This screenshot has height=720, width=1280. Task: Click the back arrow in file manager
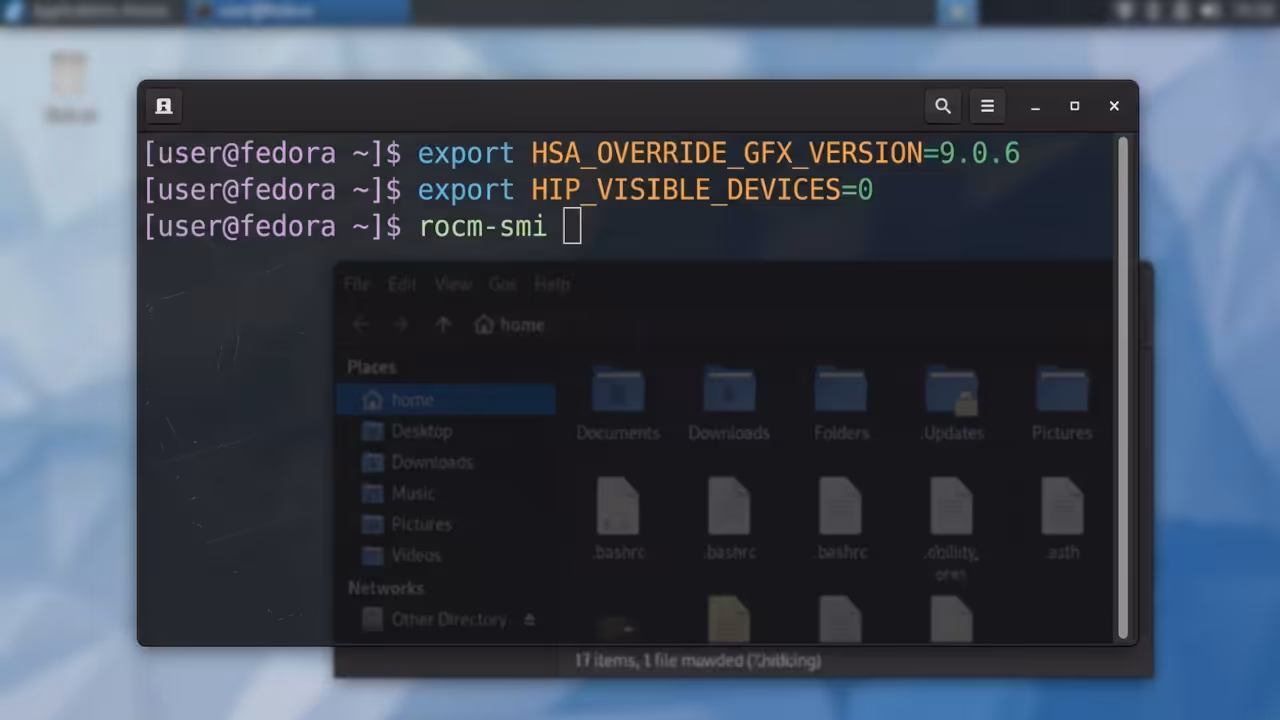pos(361,325)
